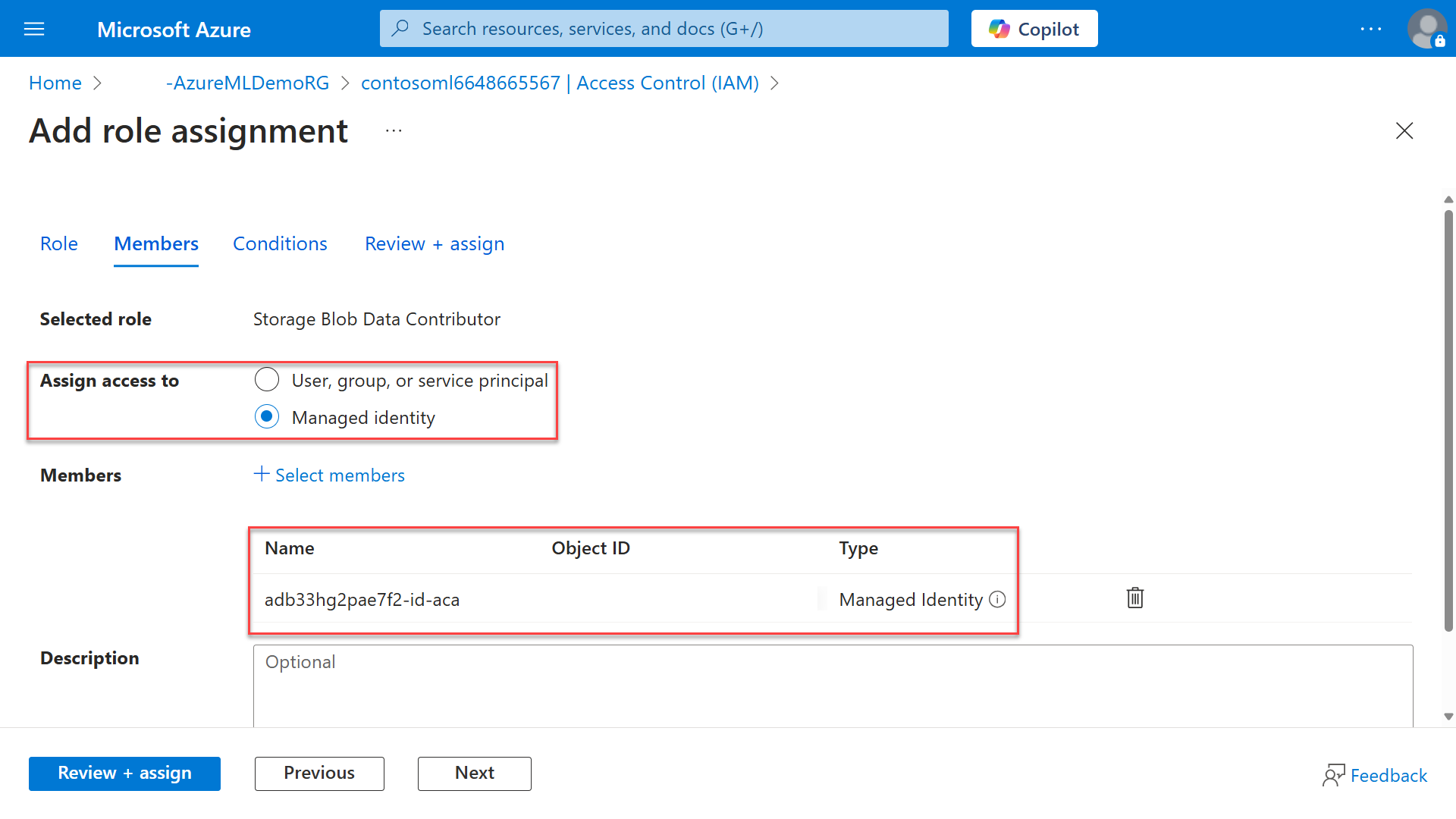Show the Managed Identity info tooltip
This screenshot has height=819, width=1456.
click(998, 600)
